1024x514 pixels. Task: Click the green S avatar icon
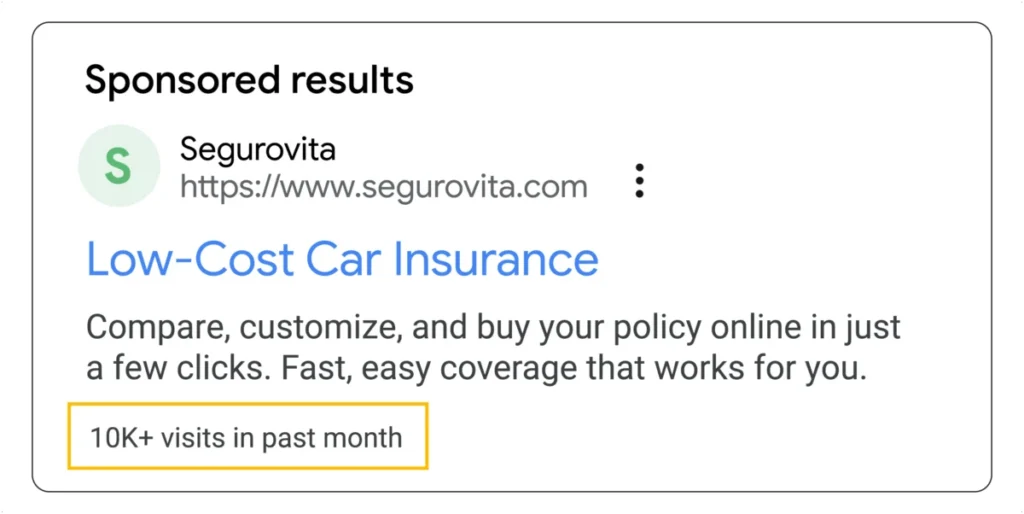tap(119, 166)
